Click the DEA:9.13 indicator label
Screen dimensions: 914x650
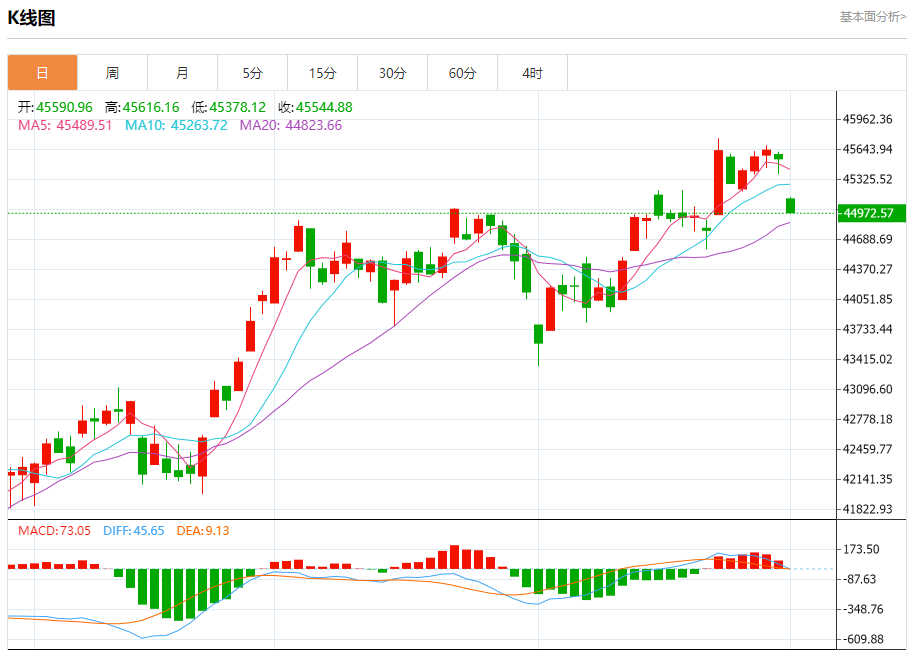(x=203, y=530)
